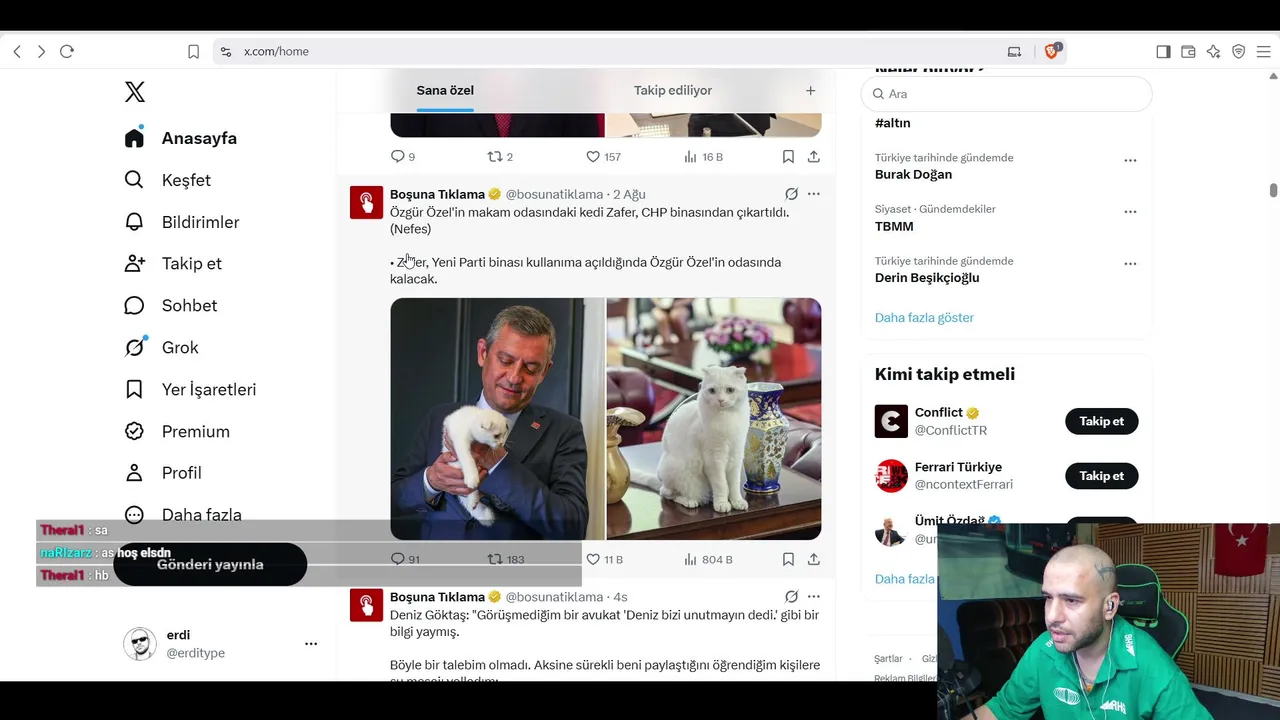This screenshot has width=1280, height=720.
Task: Open the @bosunatiklama handle on 2 Ağu post
Action: [x=554, y=194]
